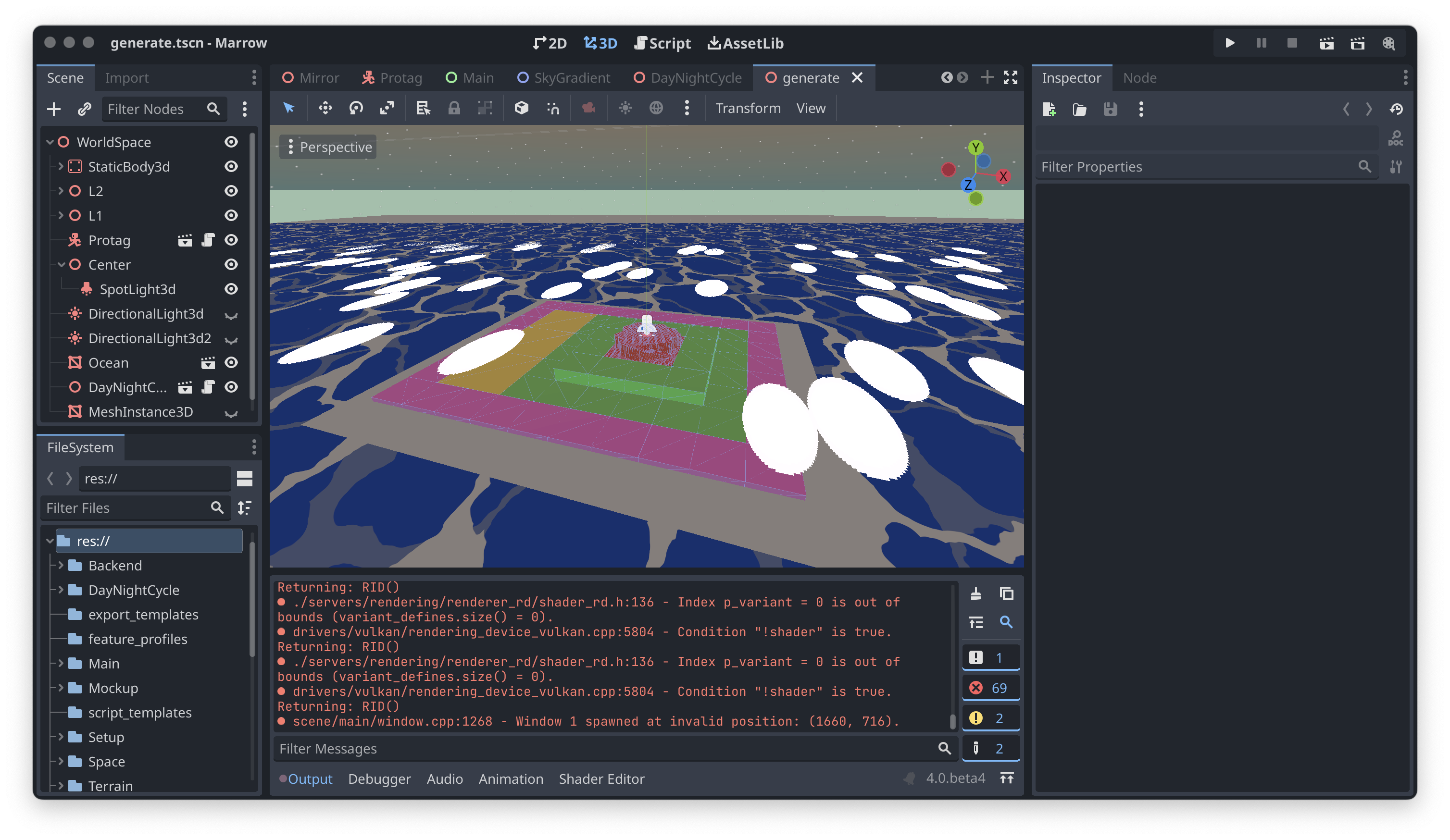
Task: Click the lock selected node icon
Action: (454, 108)
